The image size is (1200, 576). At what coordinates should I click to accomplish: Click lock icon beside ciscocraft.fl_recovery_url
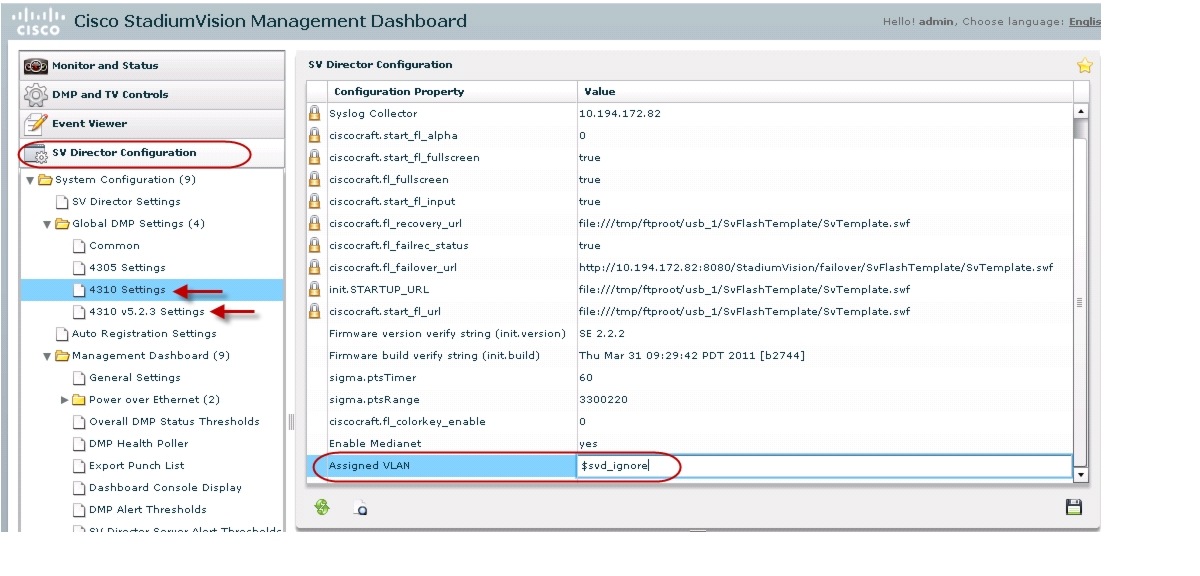pos(314,223)
